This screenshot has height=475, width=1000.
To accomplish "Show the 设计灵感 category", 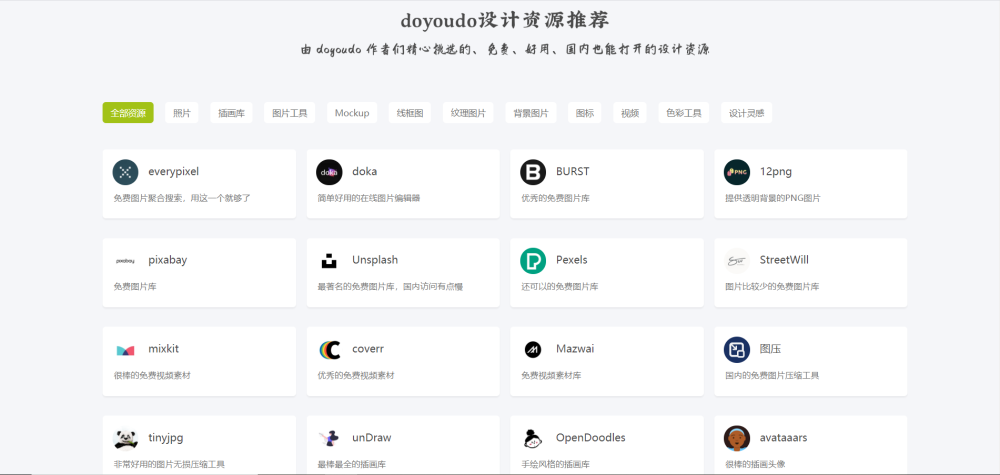I will pos(747,113).
